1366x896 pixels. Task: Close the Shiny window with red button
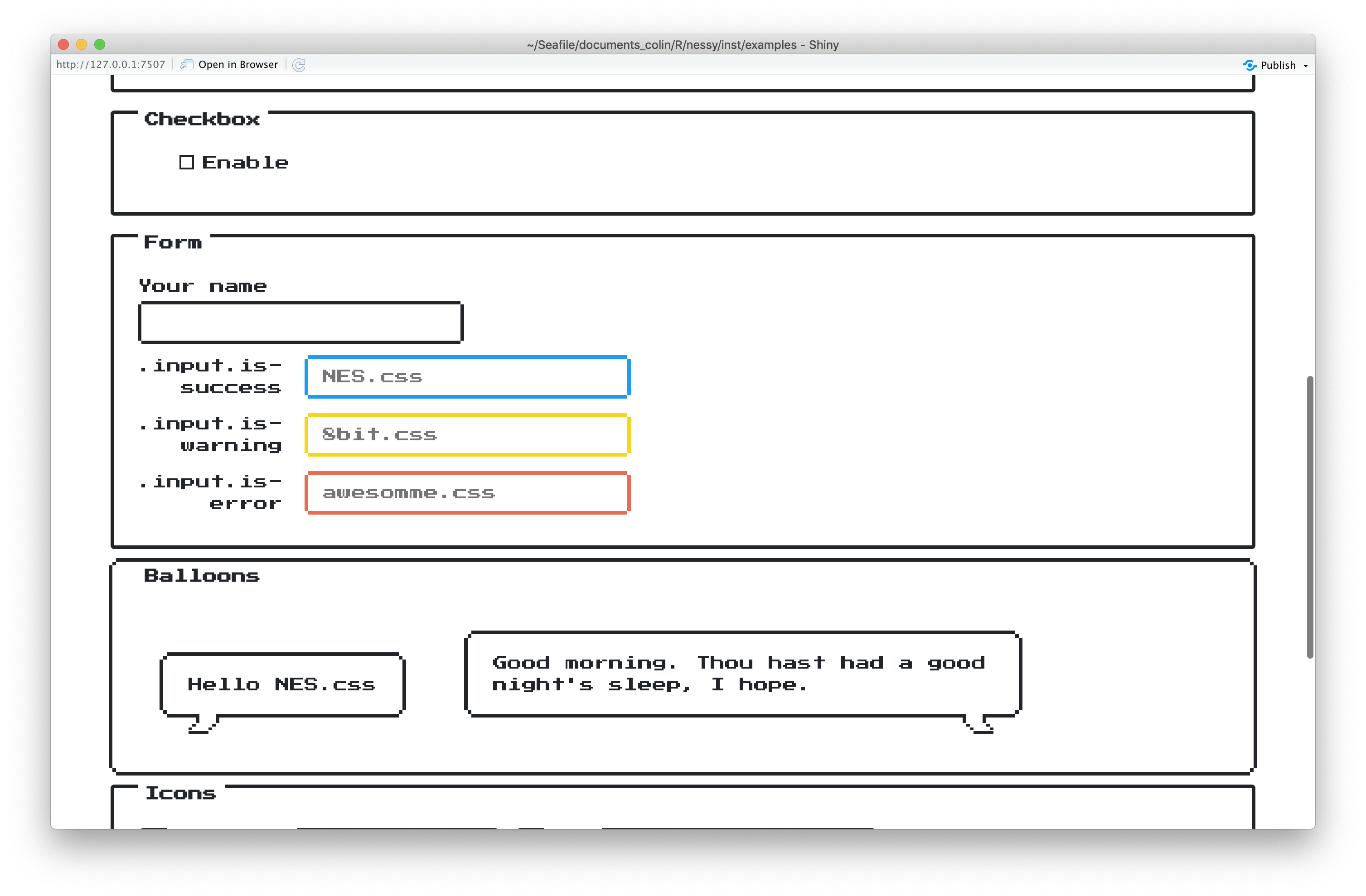point(64,44)
